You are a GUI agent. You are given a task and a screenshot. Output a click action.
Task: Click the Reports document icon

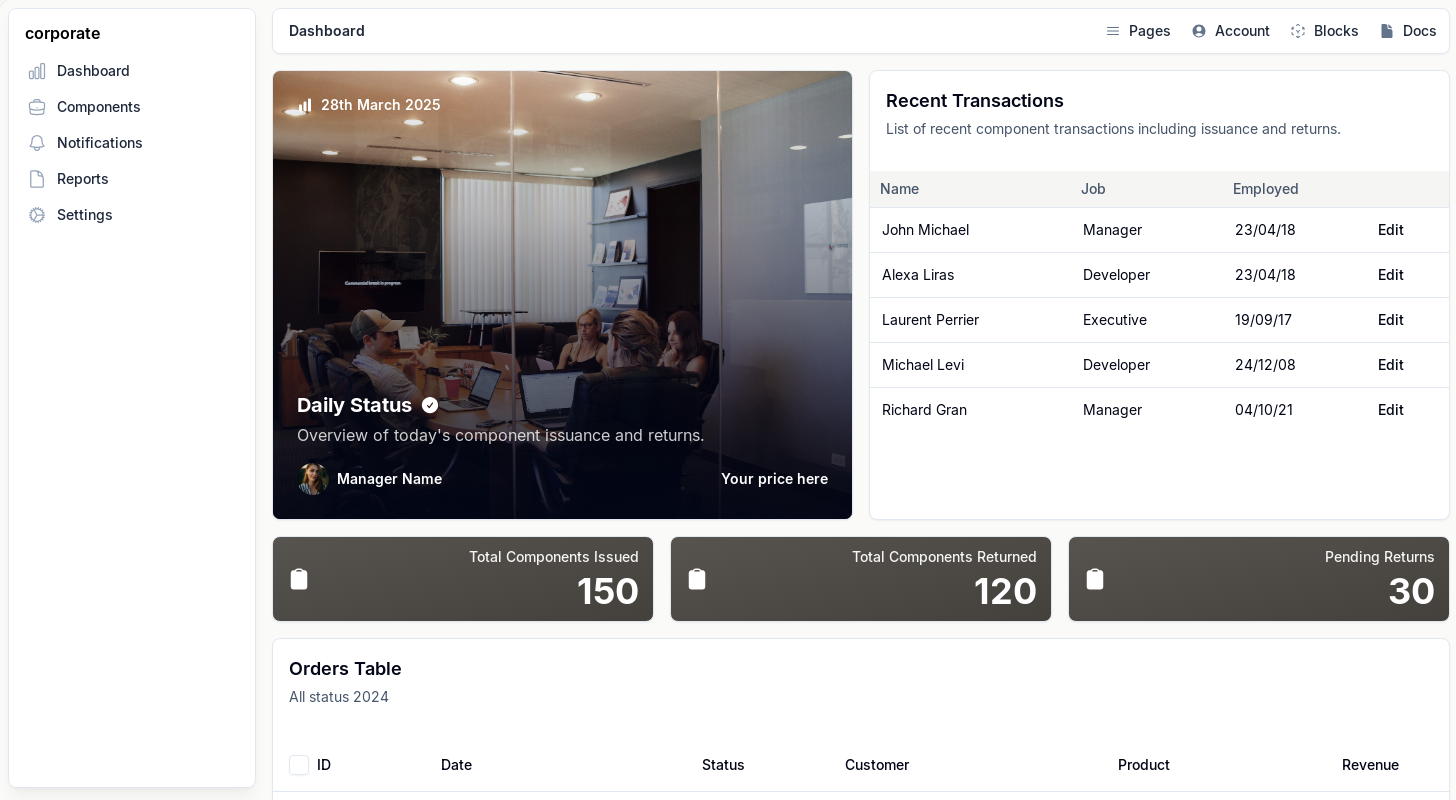point(37,179)
